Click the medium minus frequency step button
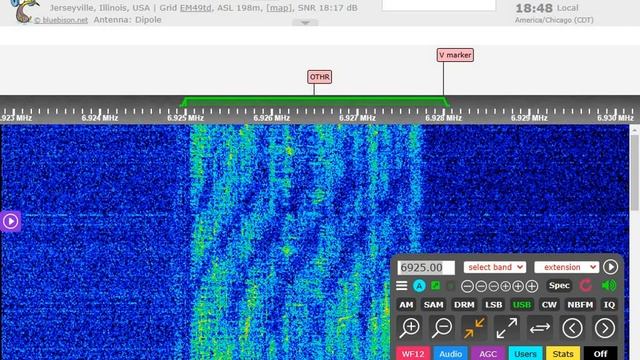 click(x=481, y=286)
